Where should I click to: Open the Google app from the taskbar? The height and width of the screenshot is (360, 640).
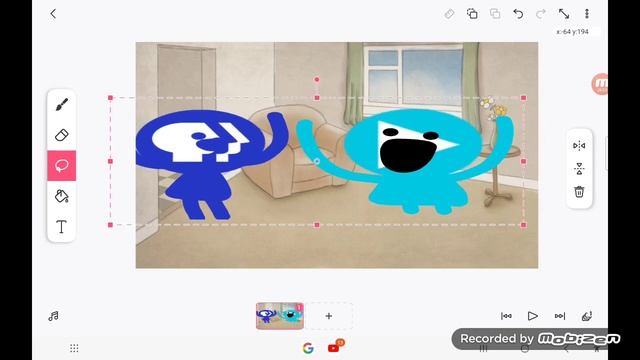coord(308,348)
